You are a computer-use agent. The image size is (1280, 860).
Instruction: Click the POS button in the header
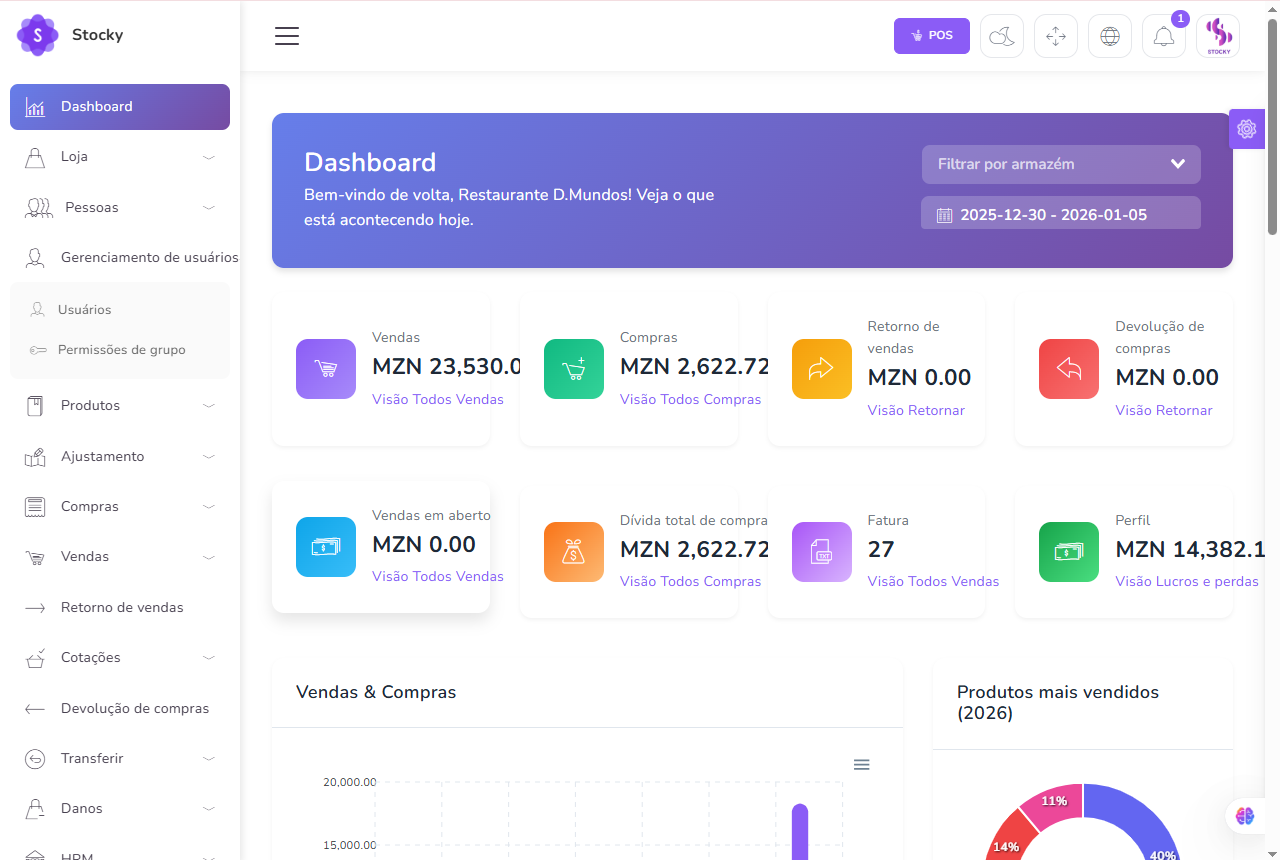click(931, 35)
